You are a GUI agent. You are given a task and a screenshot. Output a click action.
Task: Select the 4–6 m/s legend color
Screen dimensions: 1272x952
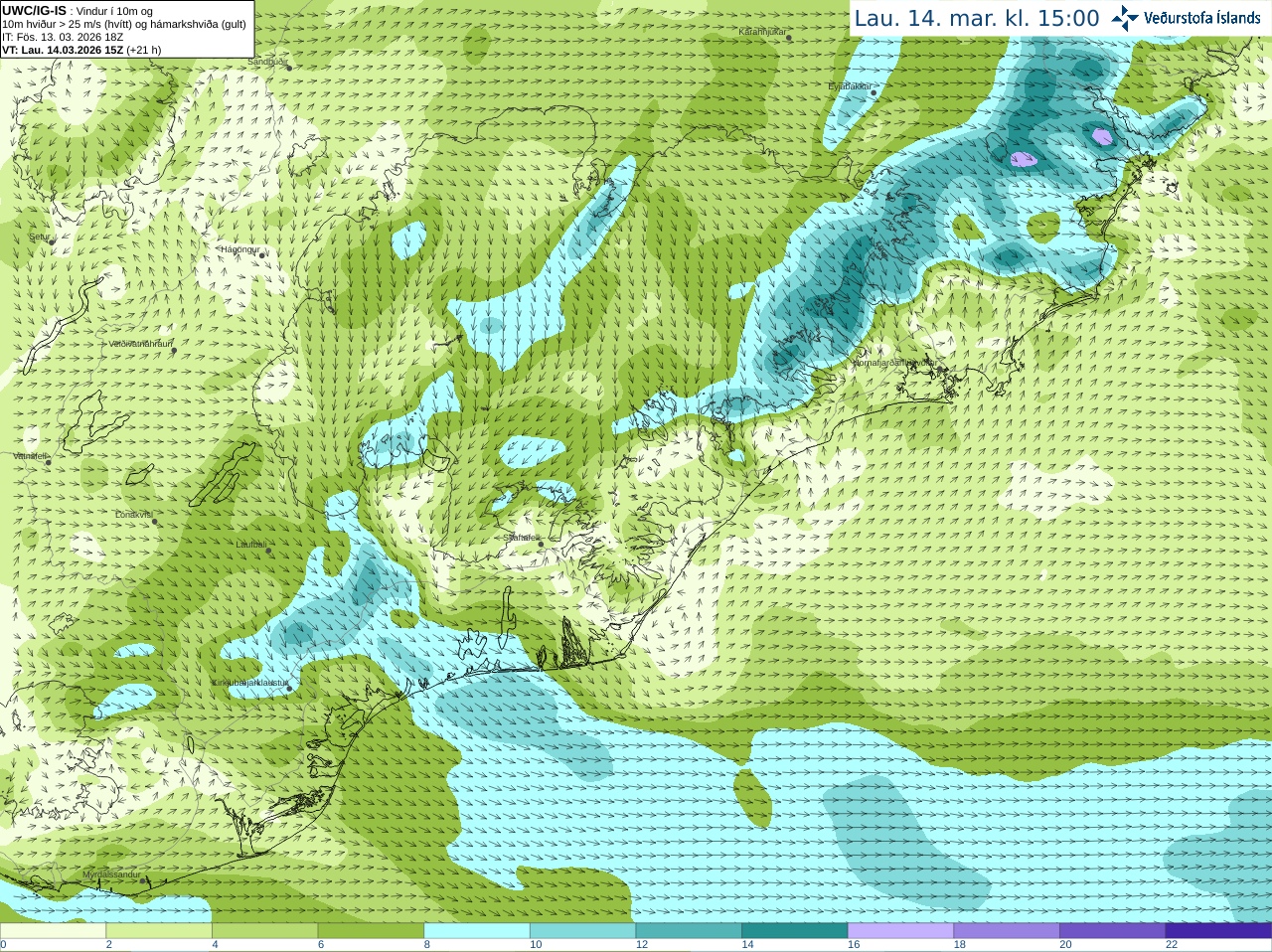[264, 931]
